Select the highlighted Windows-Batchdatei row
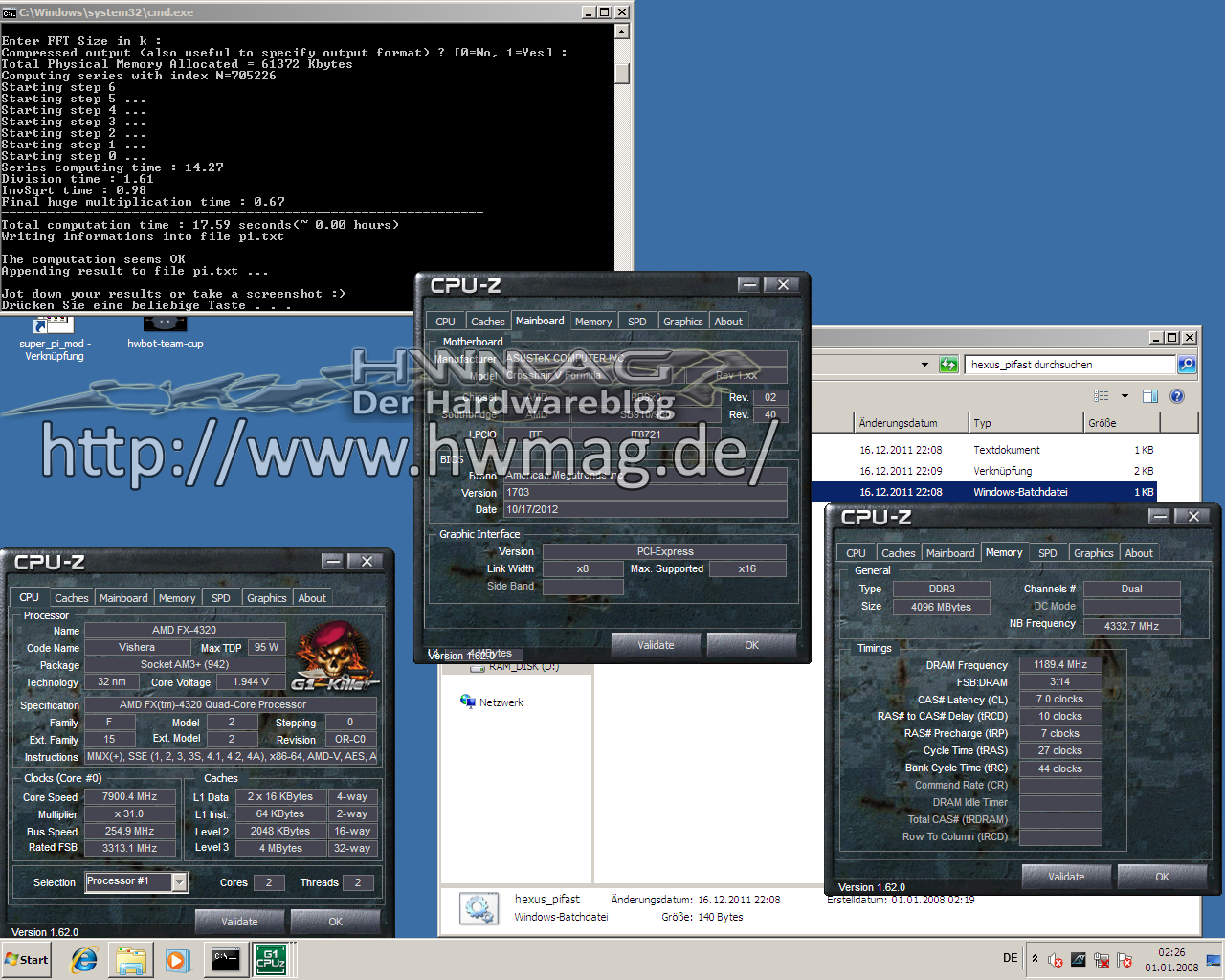The height and width of the screenshot is (980, 1225). click(983, 492)
